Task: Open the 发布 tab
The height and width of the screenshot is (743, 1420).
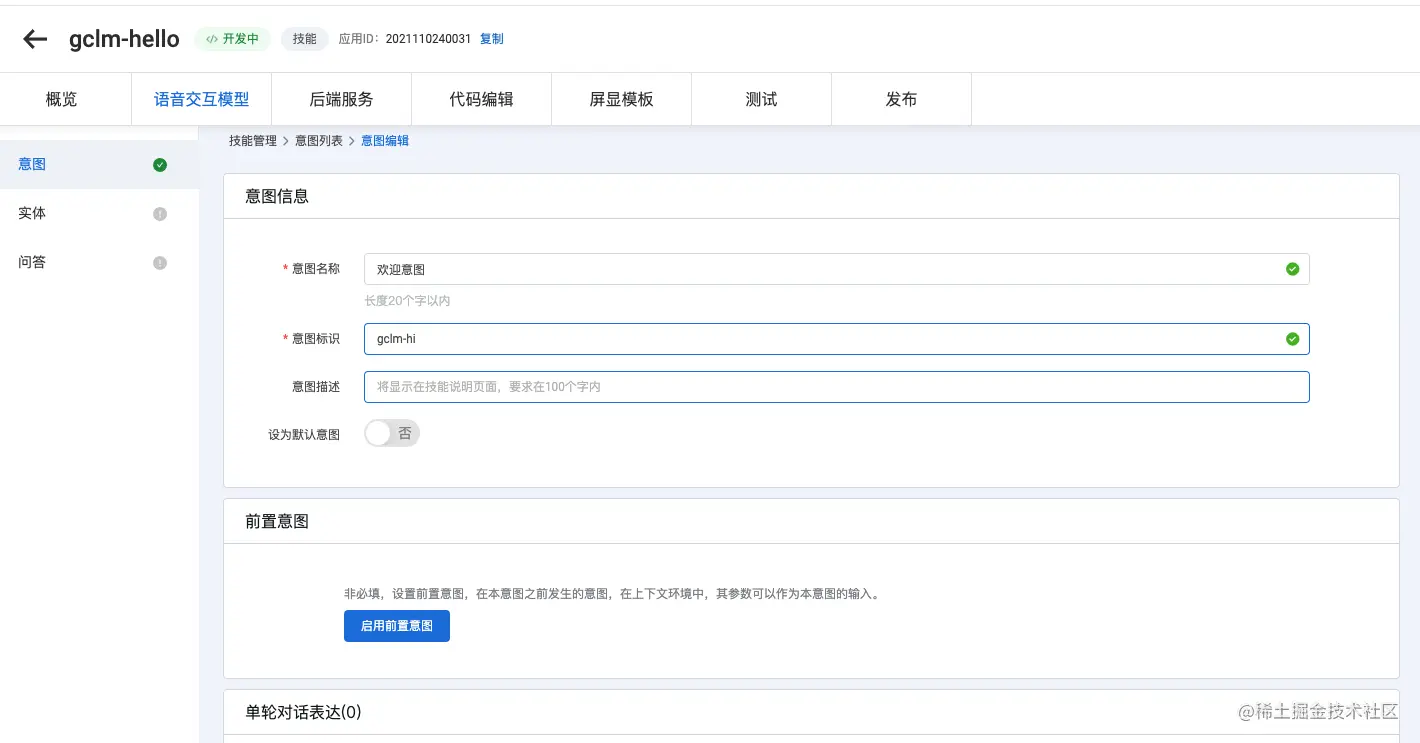Action: pos(899,99)
